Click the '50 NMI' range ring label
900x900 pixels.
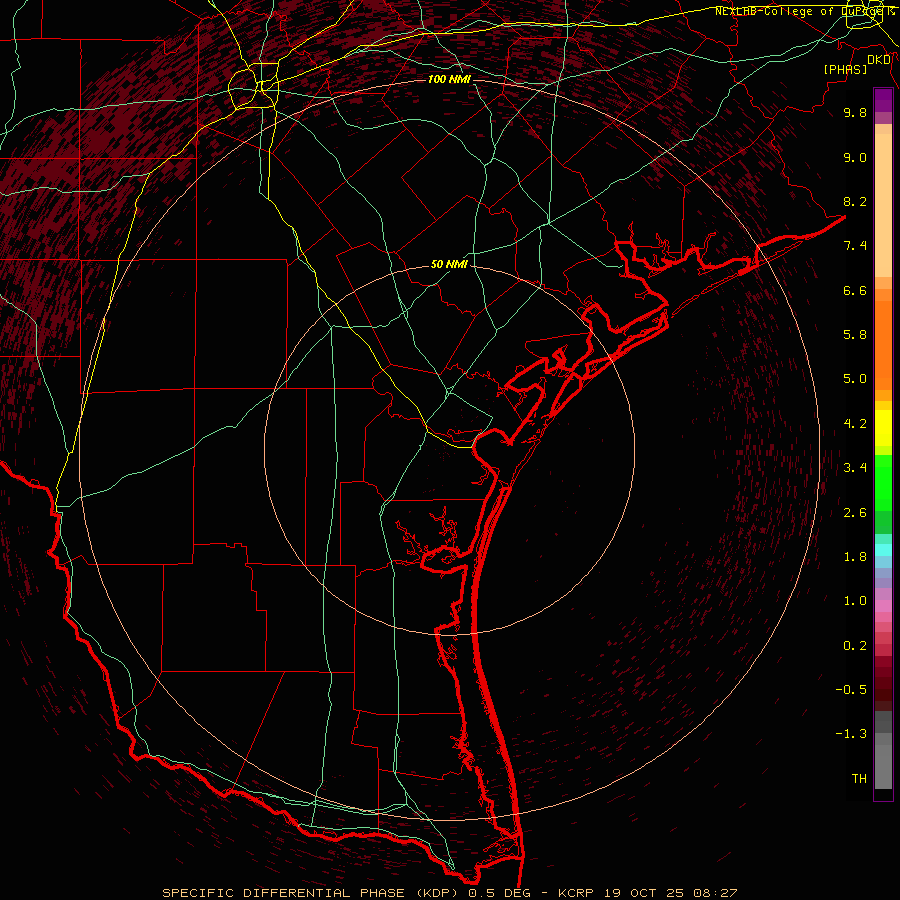pyautogui.click(x=449, y=265)
